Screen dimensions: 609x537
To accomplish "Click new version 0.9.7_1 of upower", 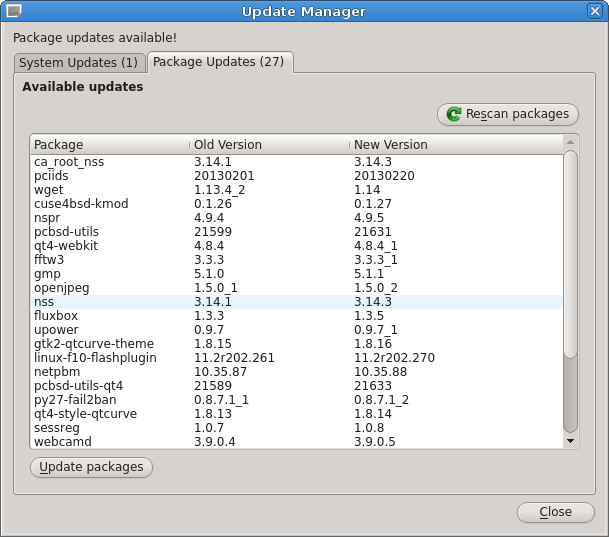I will click(376, 330).
